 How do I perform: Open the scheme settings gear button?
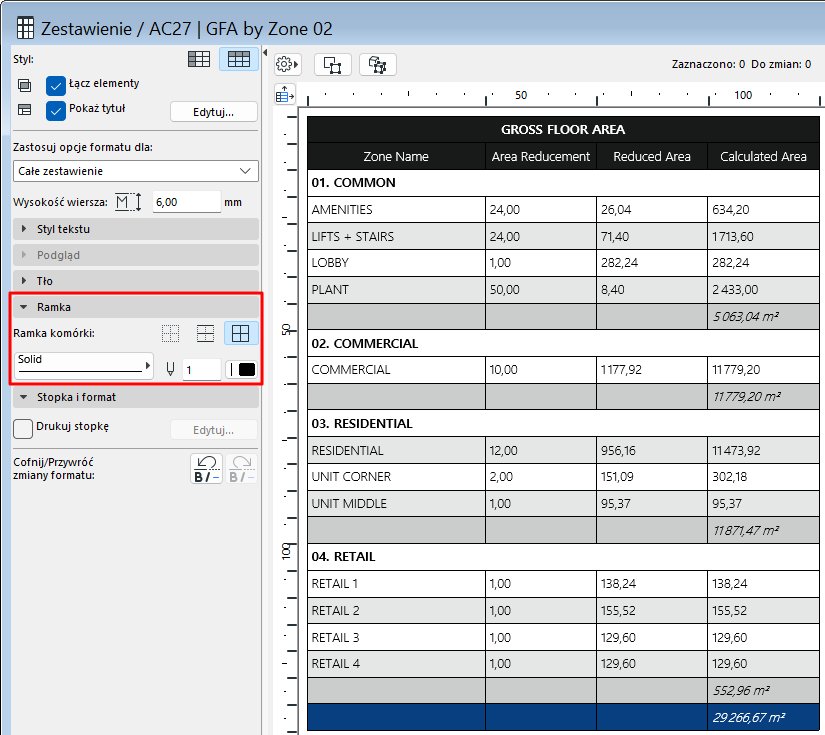click(286, 64)
